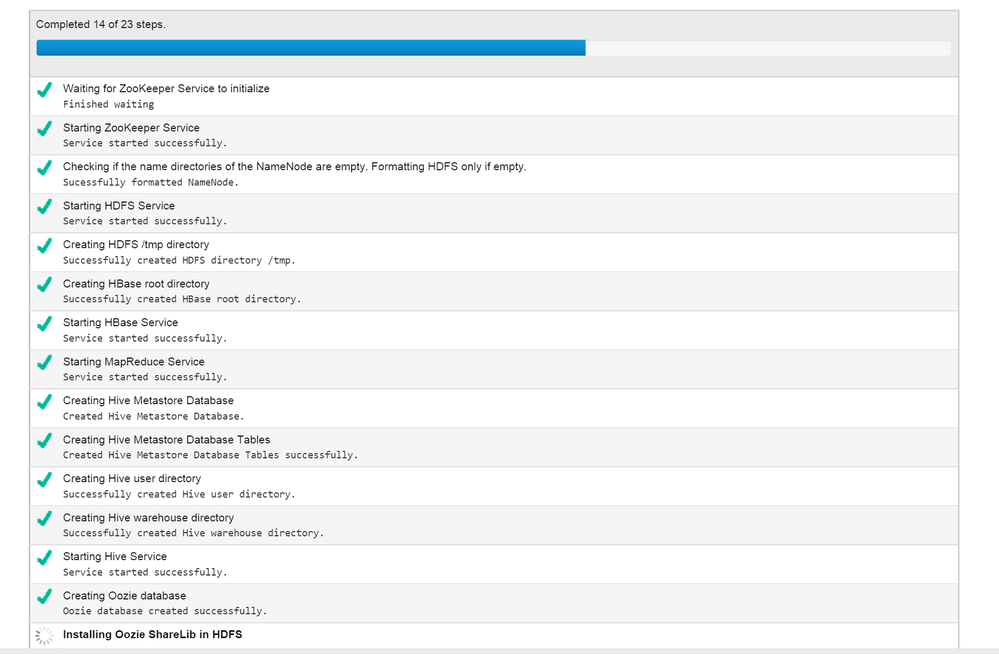Click the blue installation progress bar

310,48
